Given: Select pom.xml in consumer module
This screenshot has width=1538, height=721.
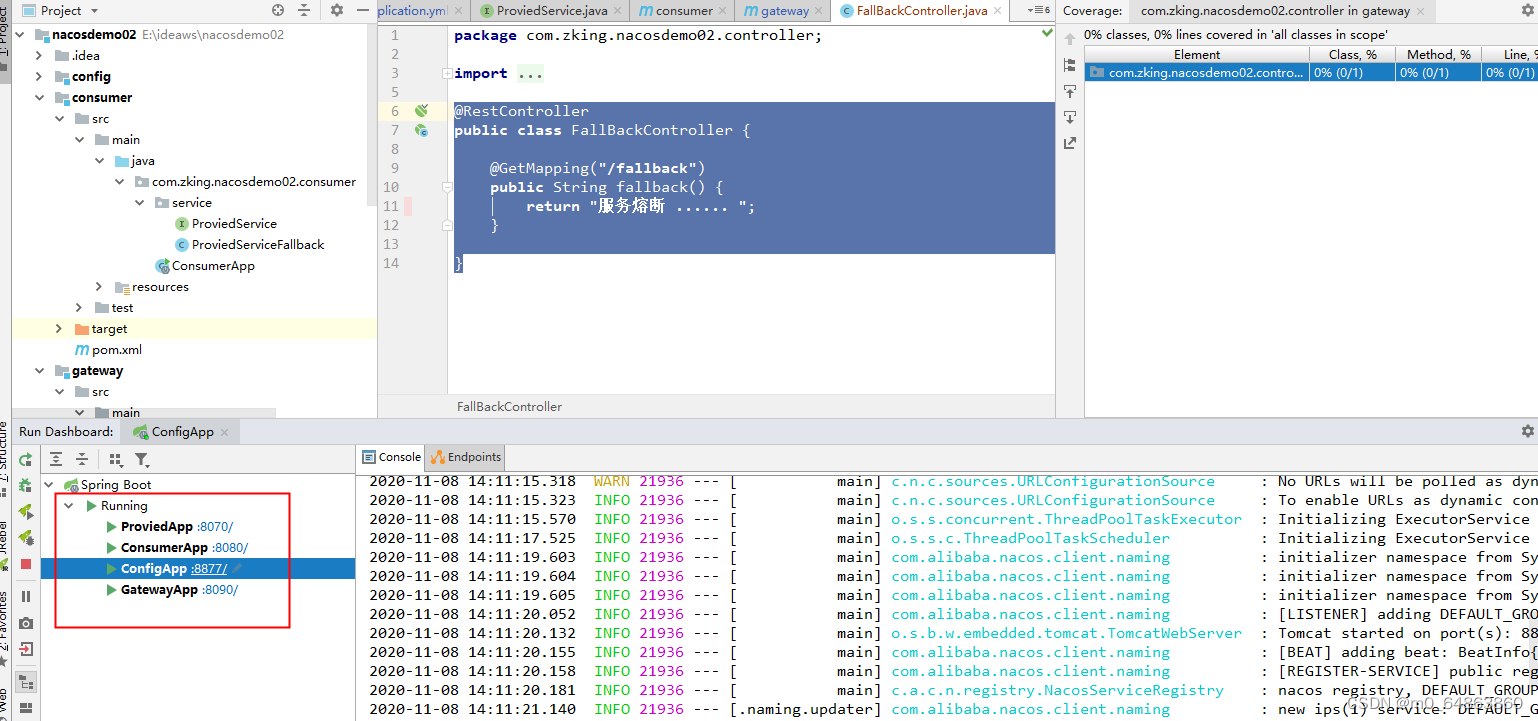Looking at the screenshot, I should (116, 350).
